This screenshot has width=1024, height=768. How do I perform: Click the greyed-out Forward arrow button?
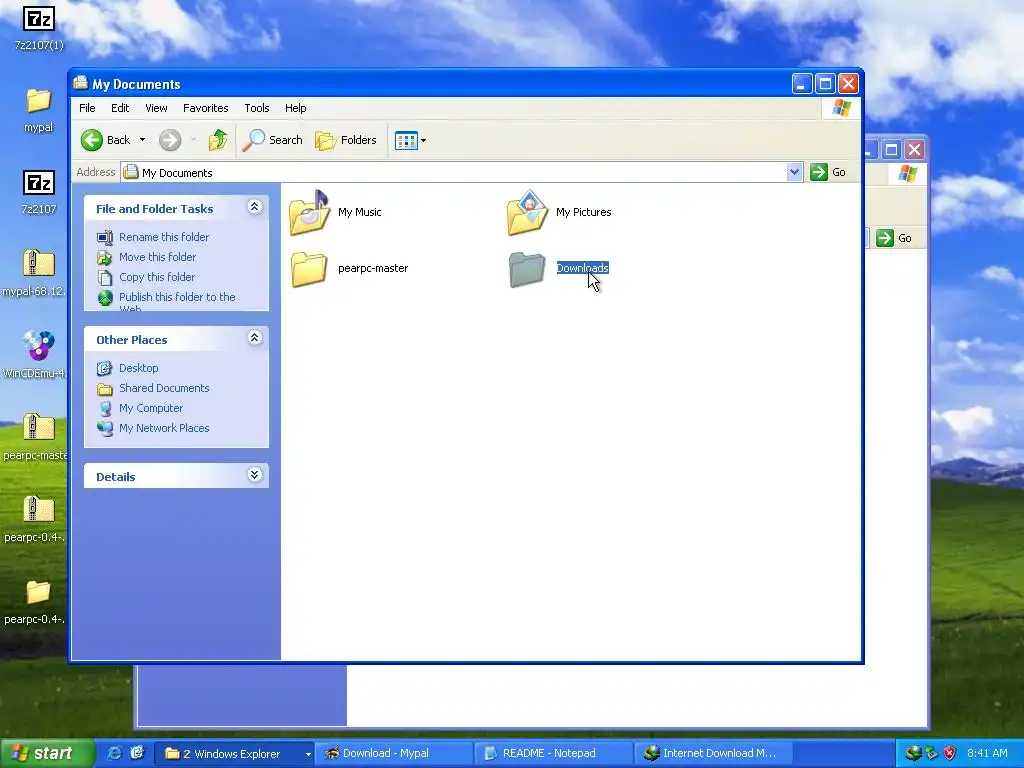170,140
